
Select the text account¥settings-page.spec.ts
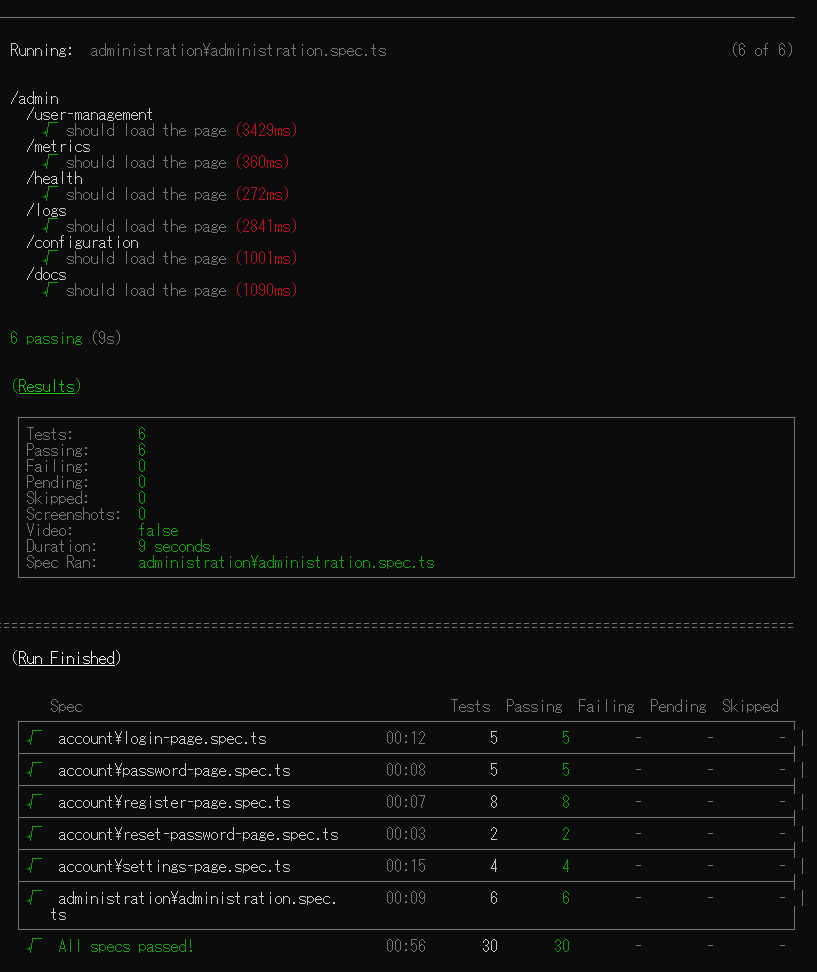coord(174,867)
